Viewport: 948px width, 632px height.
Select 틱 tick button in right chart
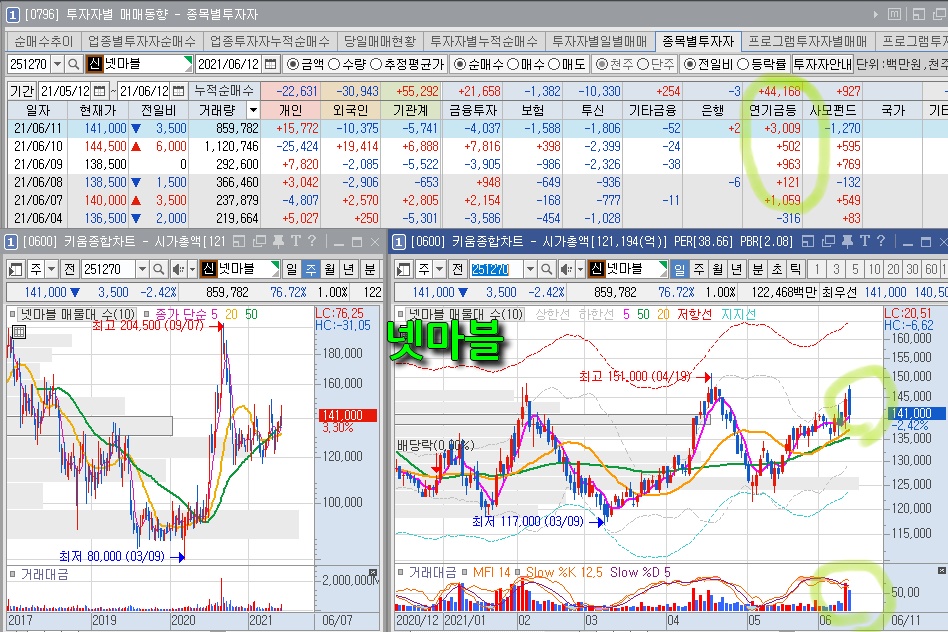[x=795, y=269]
